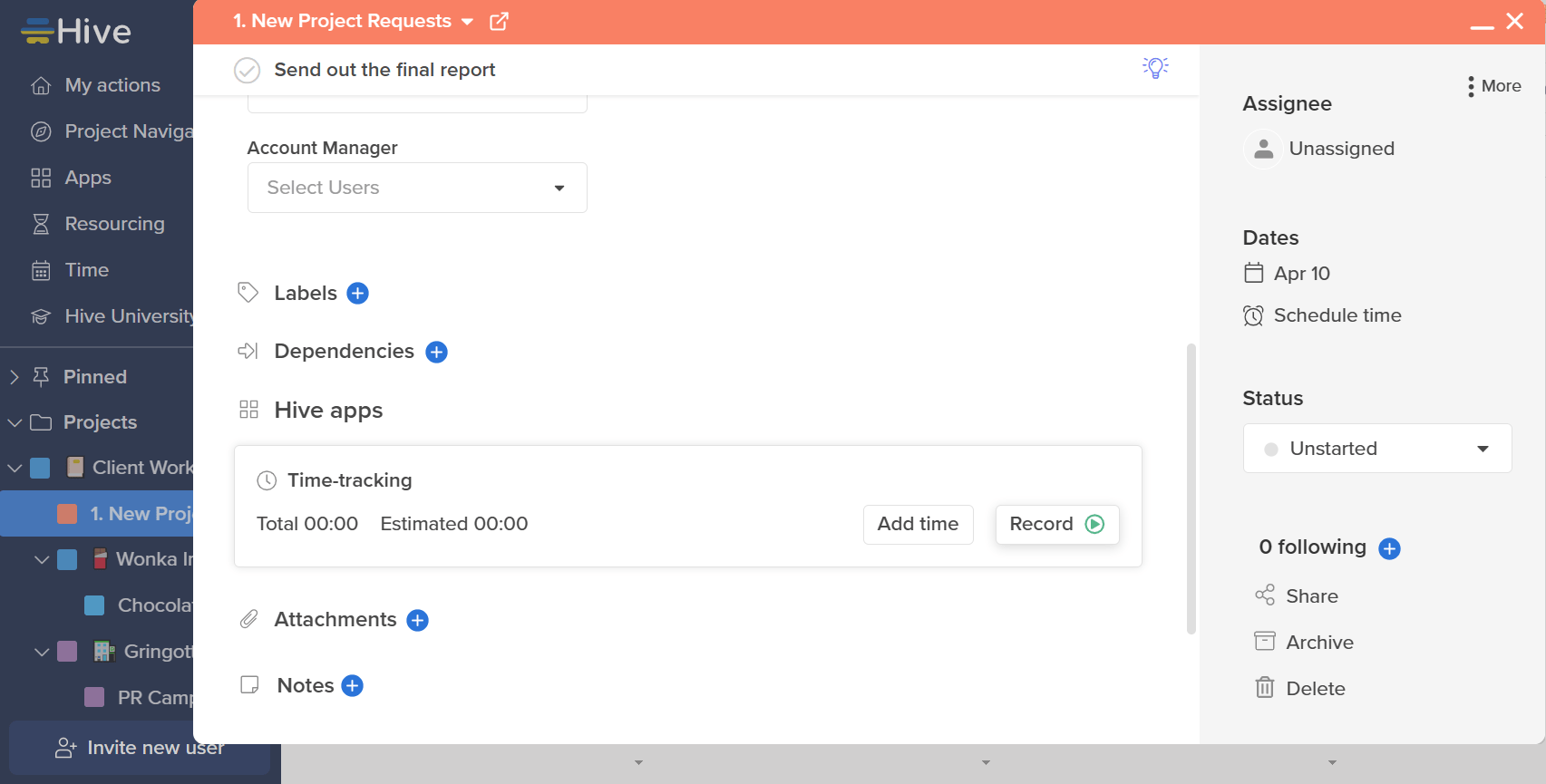Click the Hive logo
The height and width of the screenshot is (784, 1546).
pos(76,31)
